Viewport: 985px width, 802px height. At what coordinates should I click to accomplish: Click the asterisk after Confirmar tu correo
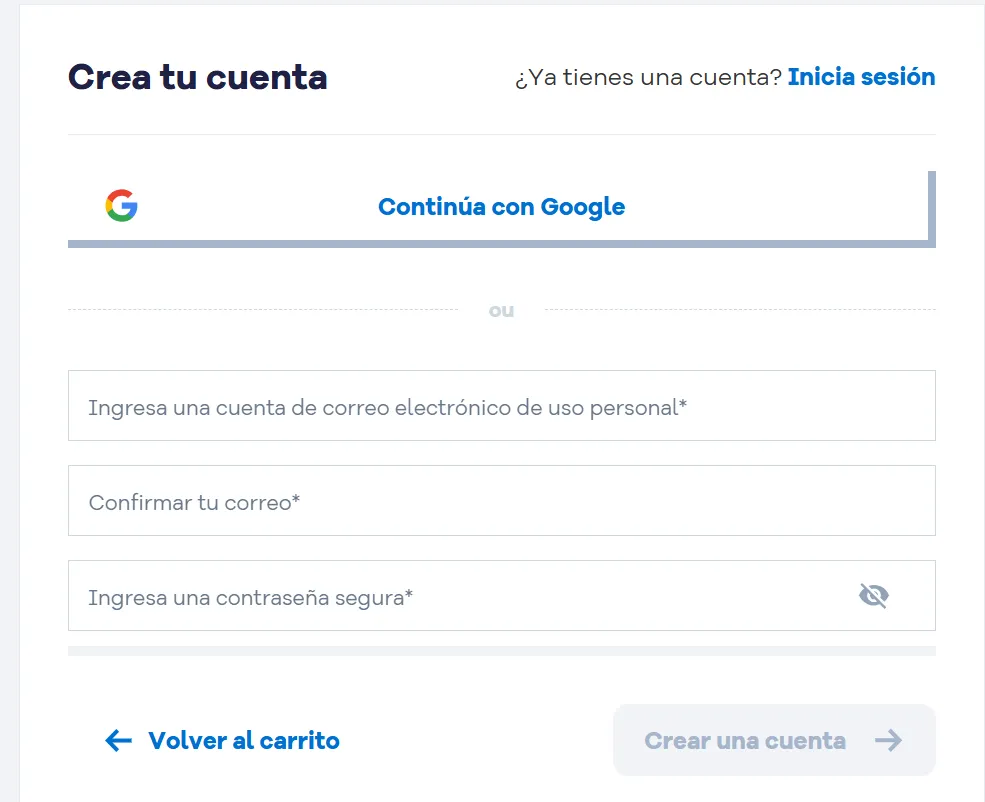pyautogui.click(x=296, y=499)
